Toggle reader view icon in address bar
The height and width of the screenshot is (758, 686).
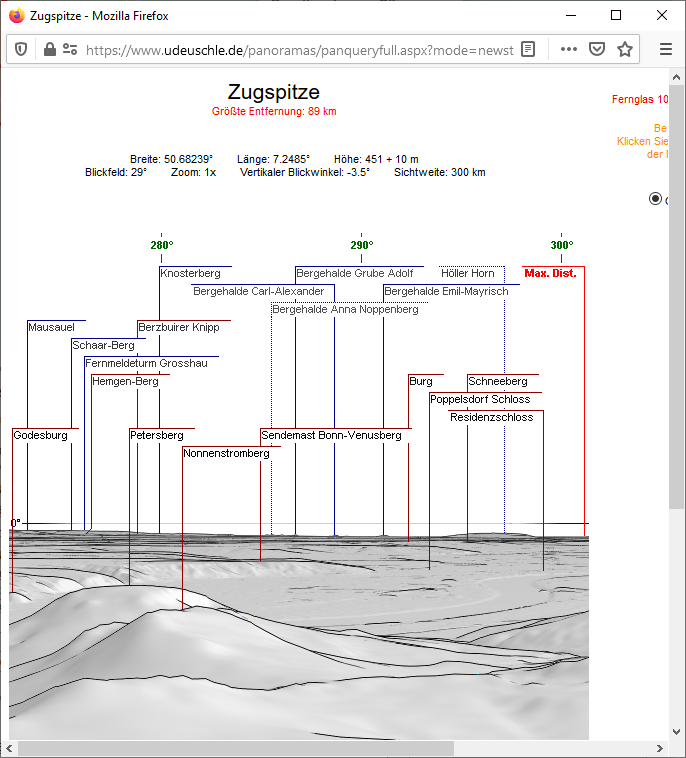click(x=528, y=49)
